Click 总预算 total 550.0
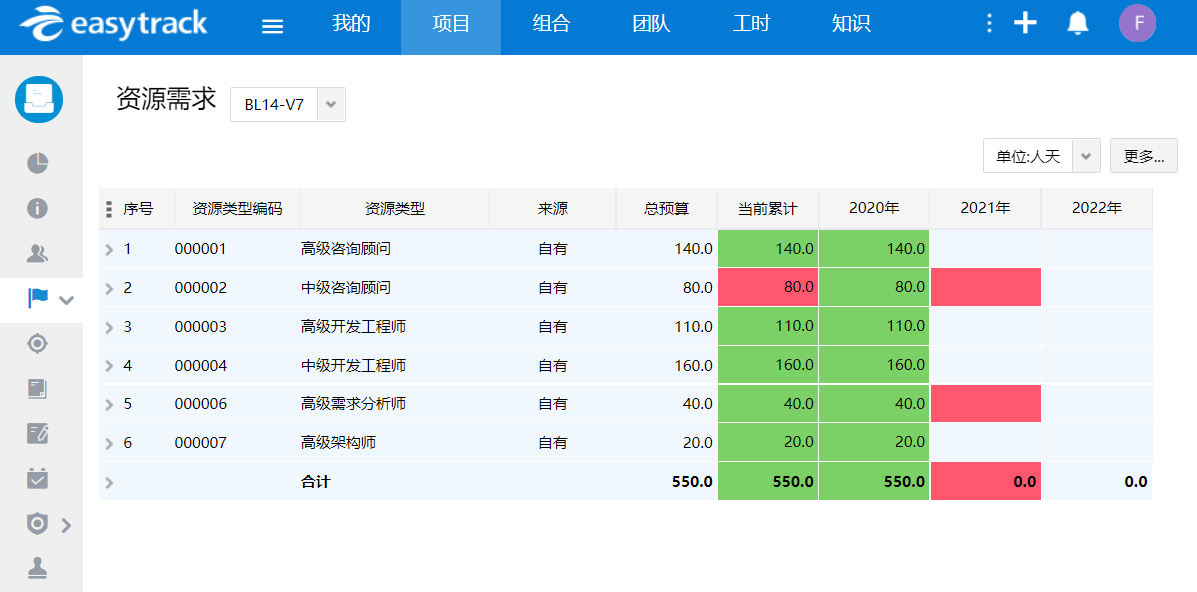Viewport: 1197px width, 592px height. pos(692,482)
